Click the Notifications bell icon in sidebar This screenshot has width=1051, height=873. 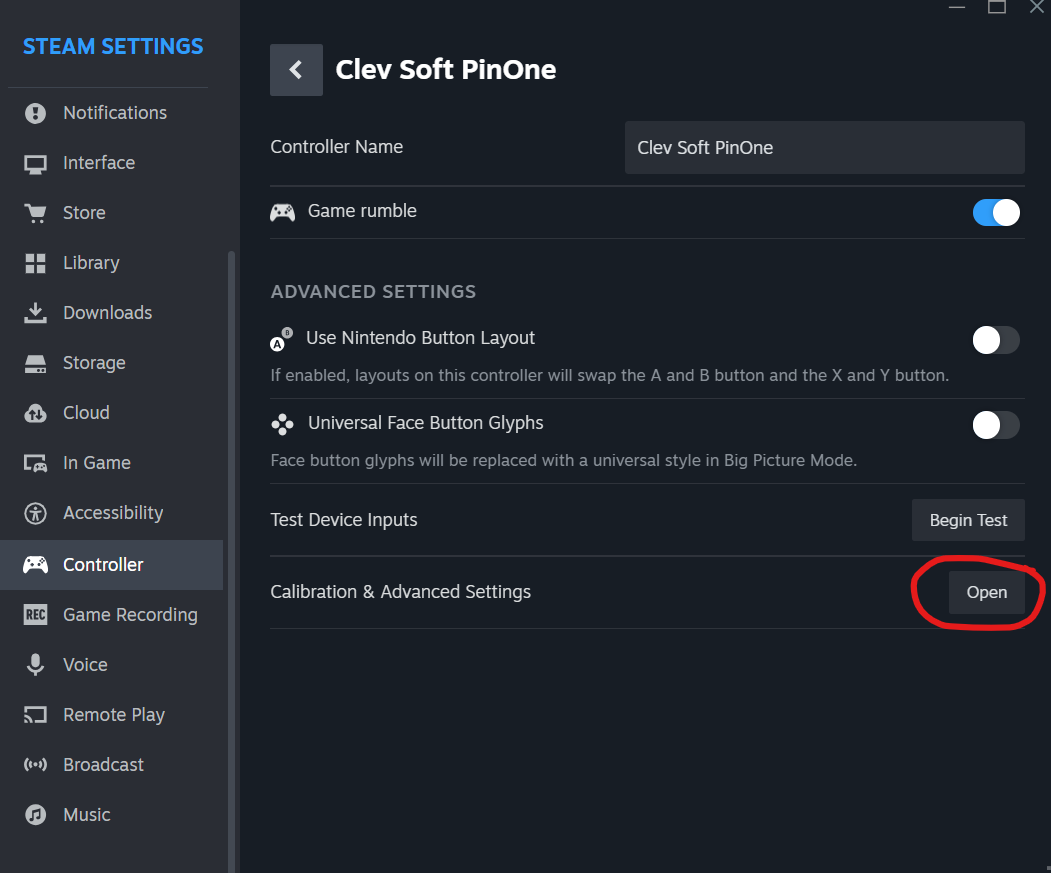pyautogui.click(x=36, y=113)
